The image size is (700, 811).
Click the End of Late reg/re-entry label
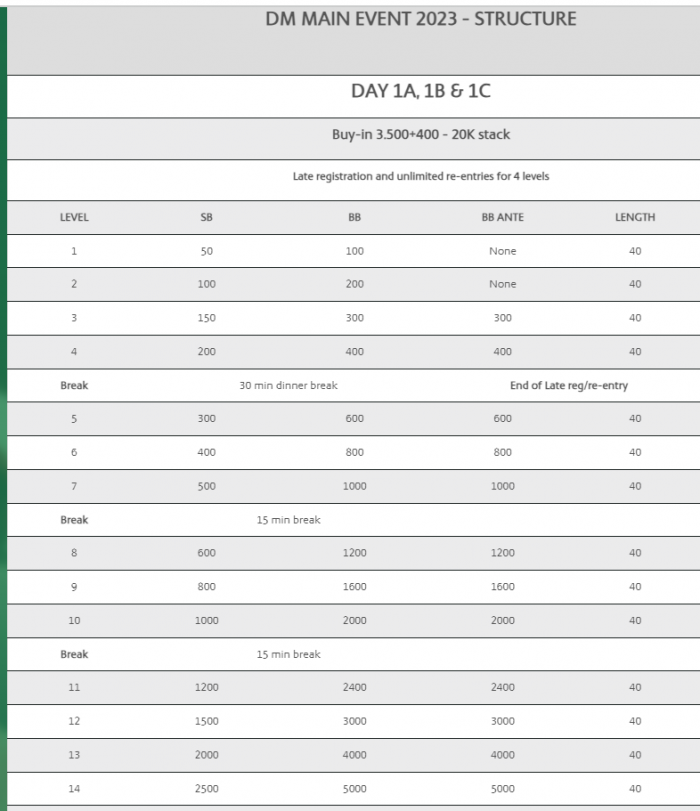pos(569,385)
